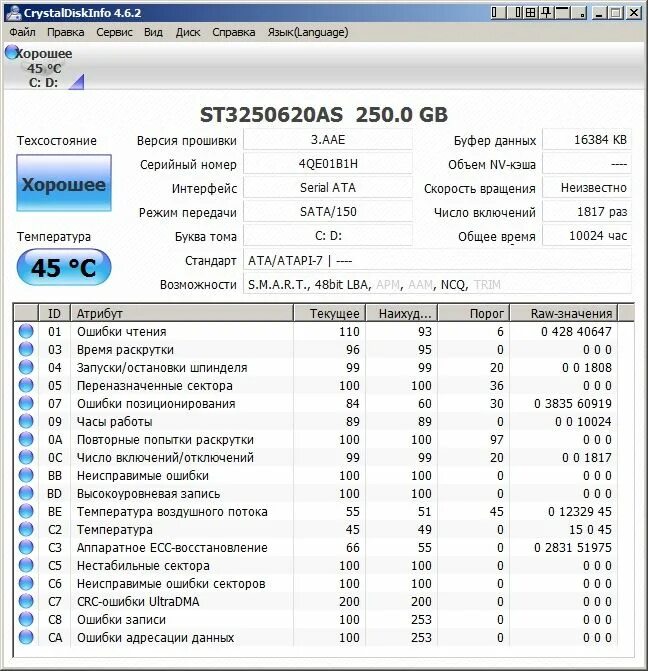
Task: Click the transfer mode field SATA/150
Action: coord(328,211)
